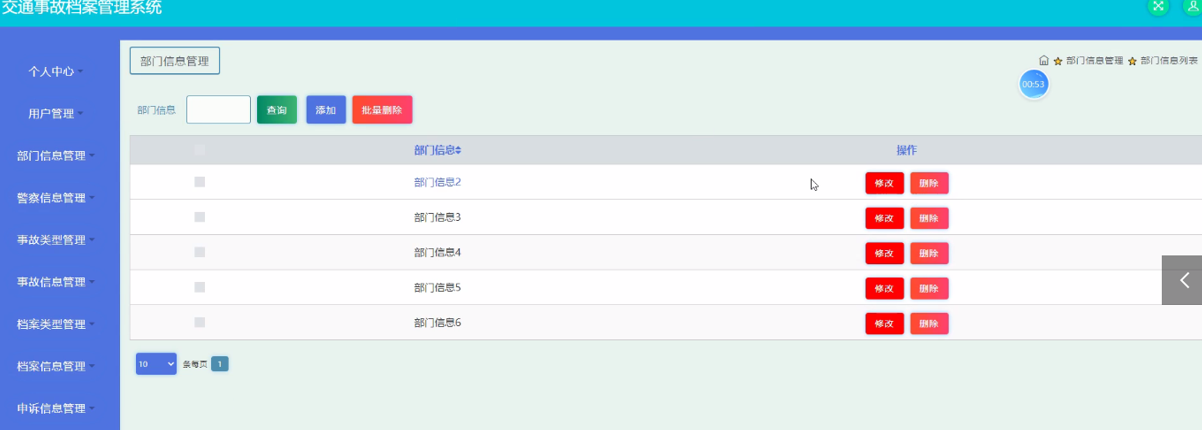Click 部门信息管理 breadcrumb link
The image size is (1202, 430).
click(x=1094, y=61)
